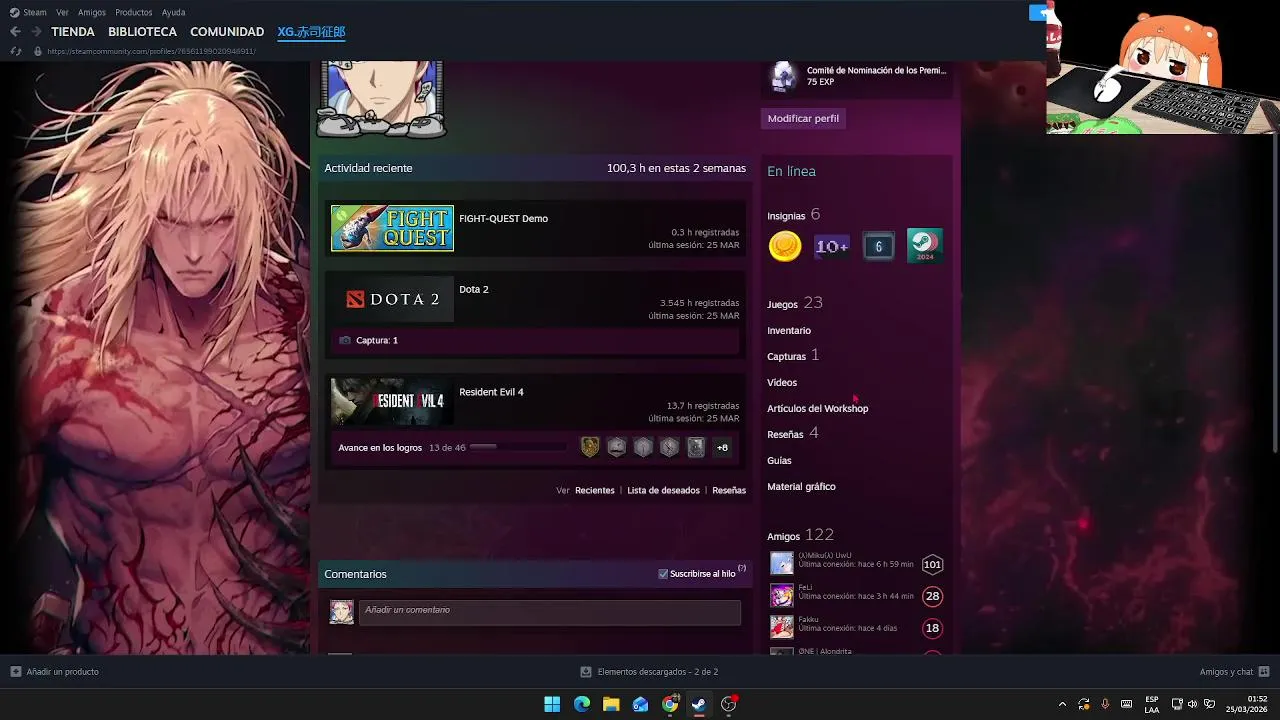Open the Reseñas 4 sidebar link

793,434
